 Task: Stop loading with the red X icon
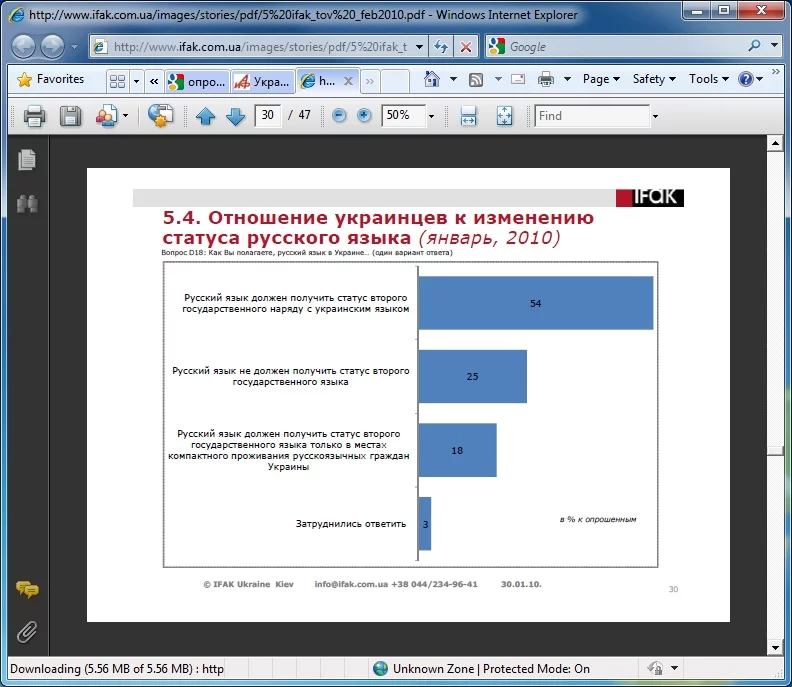tap(466, 47)
